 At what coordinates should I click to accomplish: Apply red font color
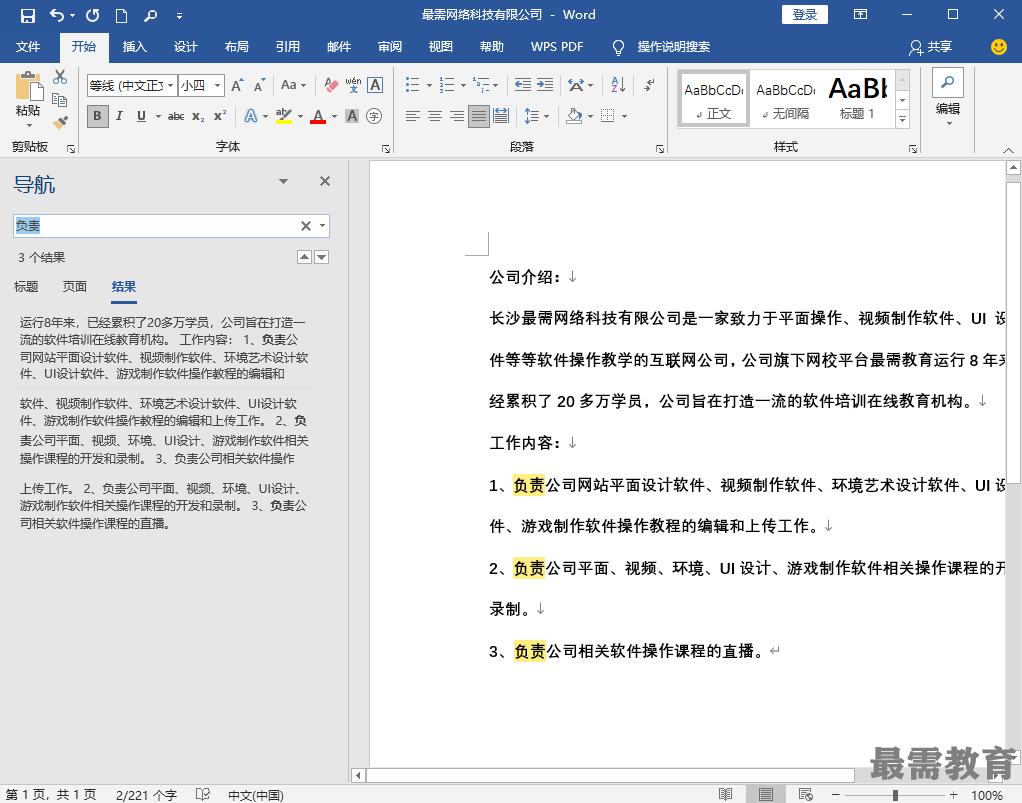pos(318,117)
